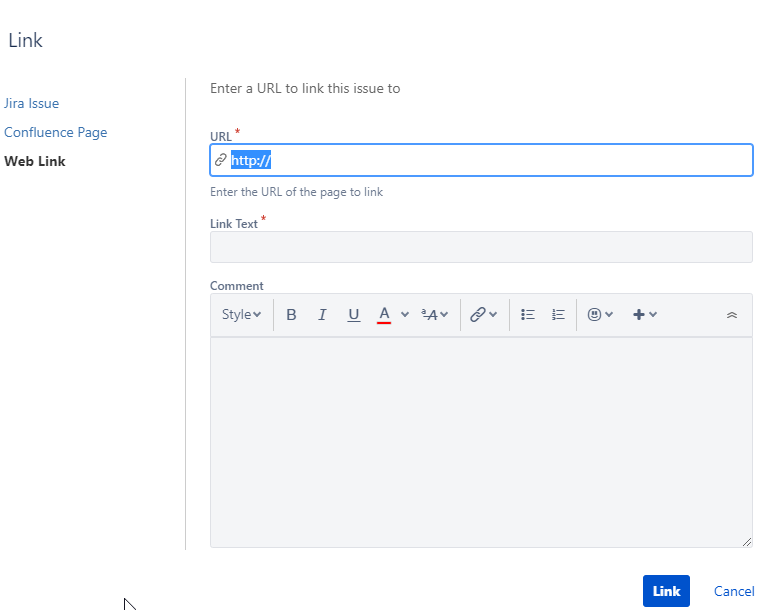
Task: Expand the plus menu dropdown arrow
Action: (x=653, y=314)
